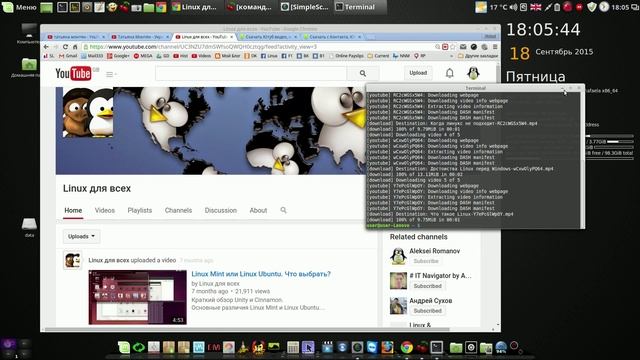Open the MEGA bookmark
The image size is (640, 360).
143,56
